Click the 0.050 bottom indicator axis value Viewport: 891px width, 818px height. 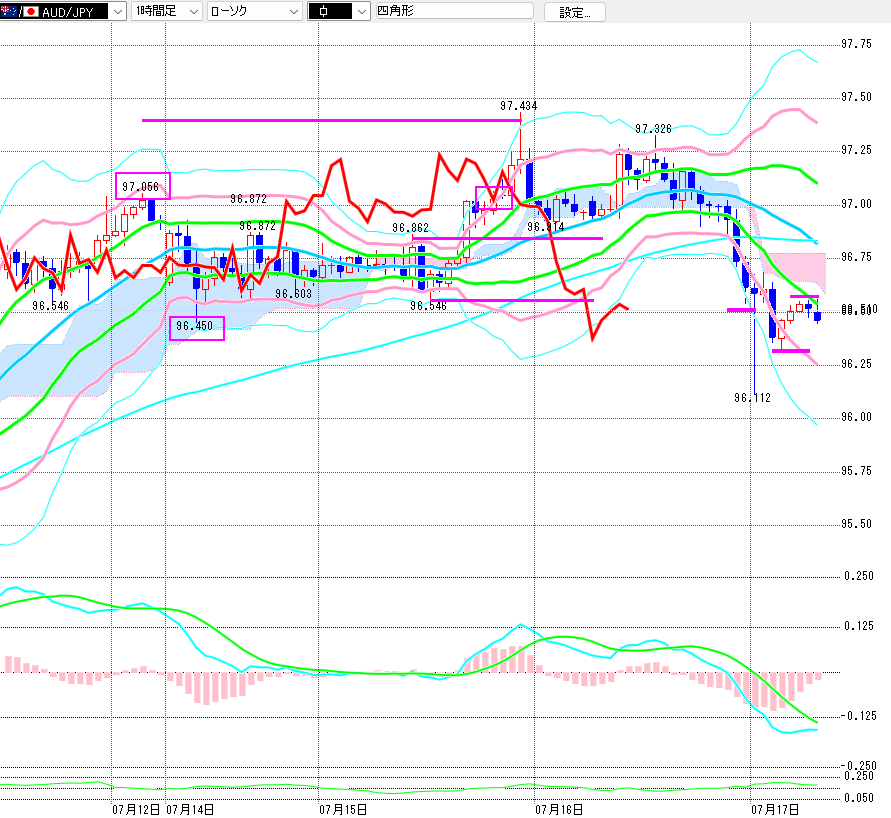[859, 798]
